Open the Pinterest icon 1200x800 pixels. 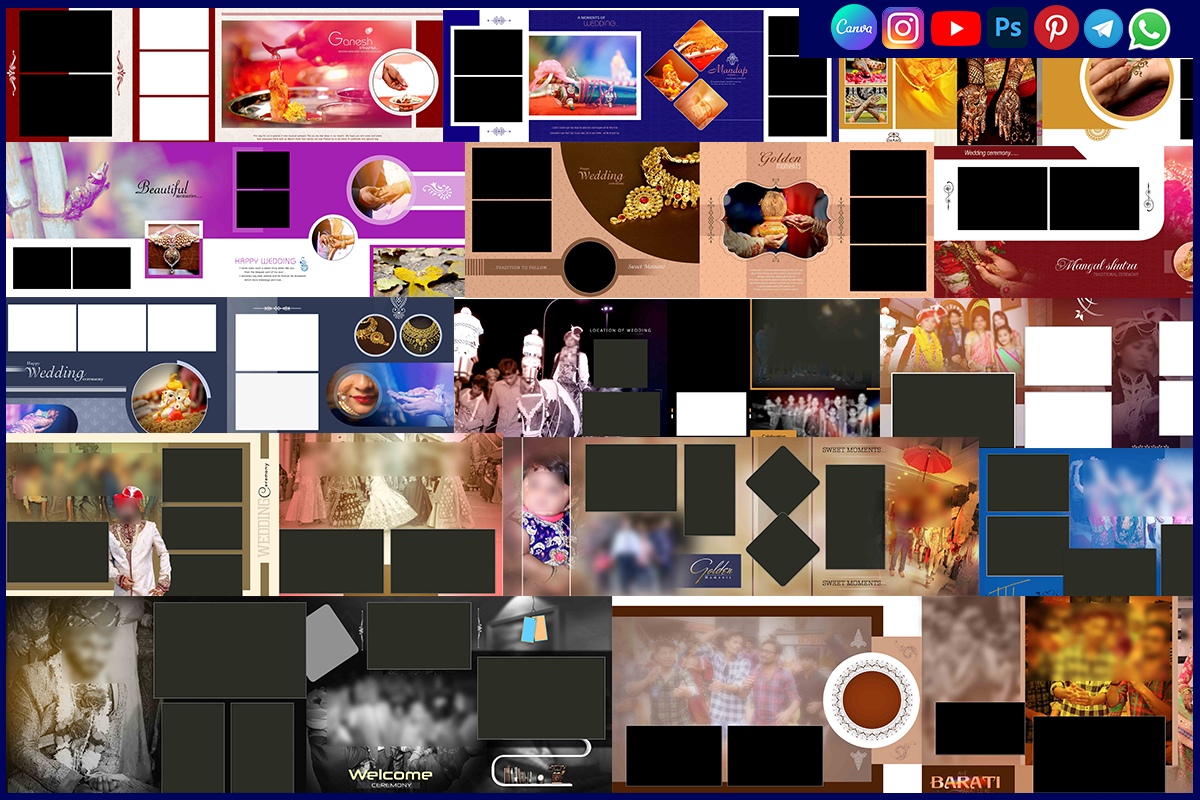point(1056,28)
